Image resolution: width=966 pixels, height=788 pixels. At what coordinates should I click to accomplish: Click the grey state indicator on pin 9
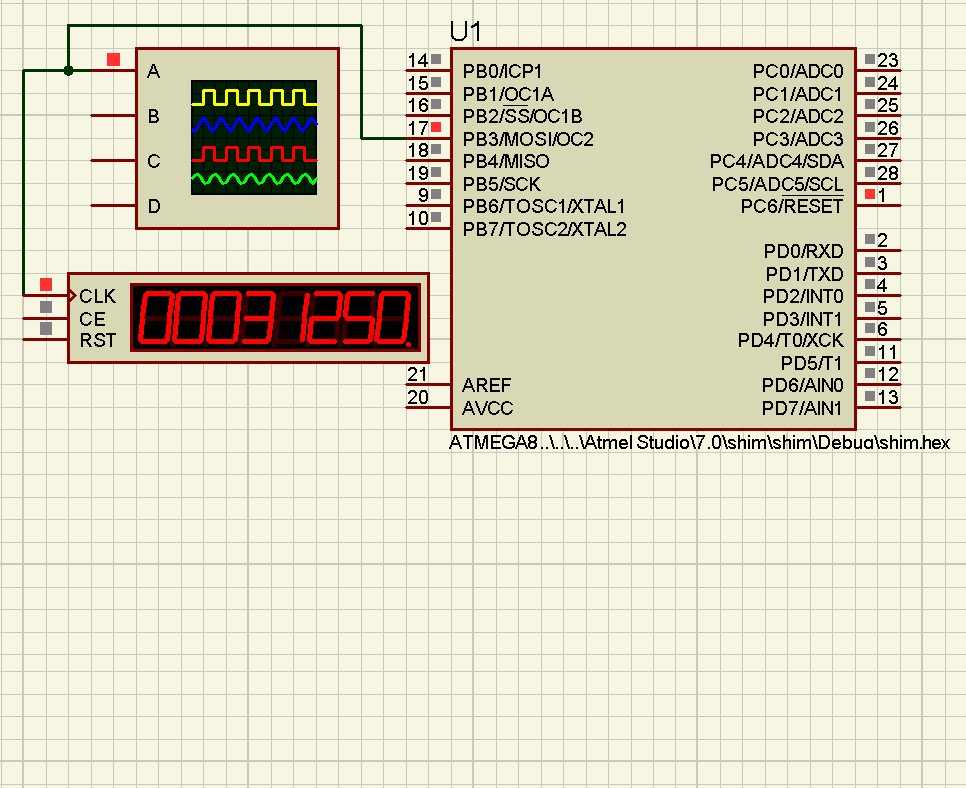(x=436, y=194)
